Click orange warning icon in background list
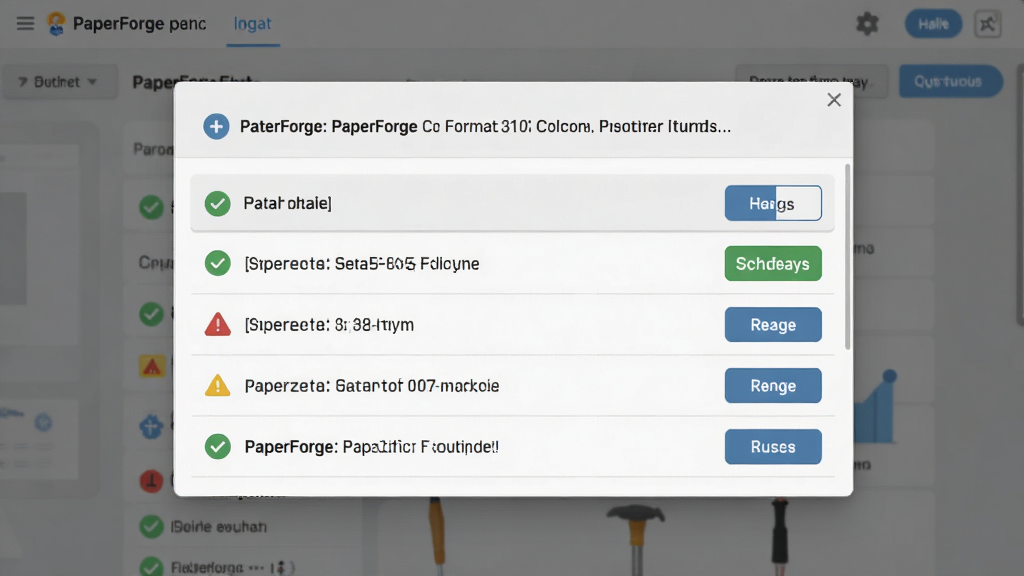This screenshot has width=1024, height=576. tap(152, 366)
